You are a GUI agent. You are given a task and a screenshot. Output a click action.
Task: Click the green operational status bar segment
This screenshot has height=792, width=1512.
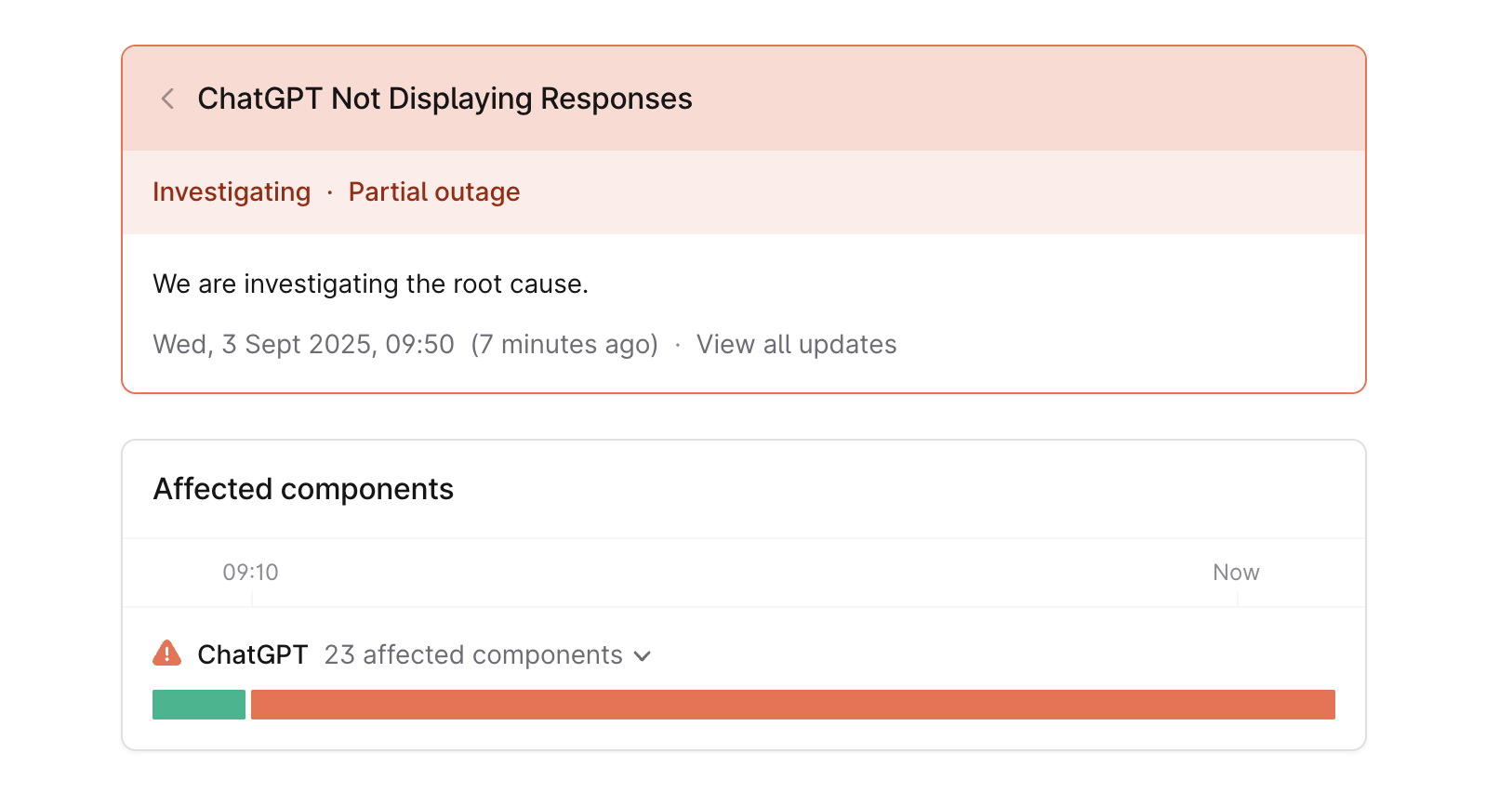pos(199,705)
